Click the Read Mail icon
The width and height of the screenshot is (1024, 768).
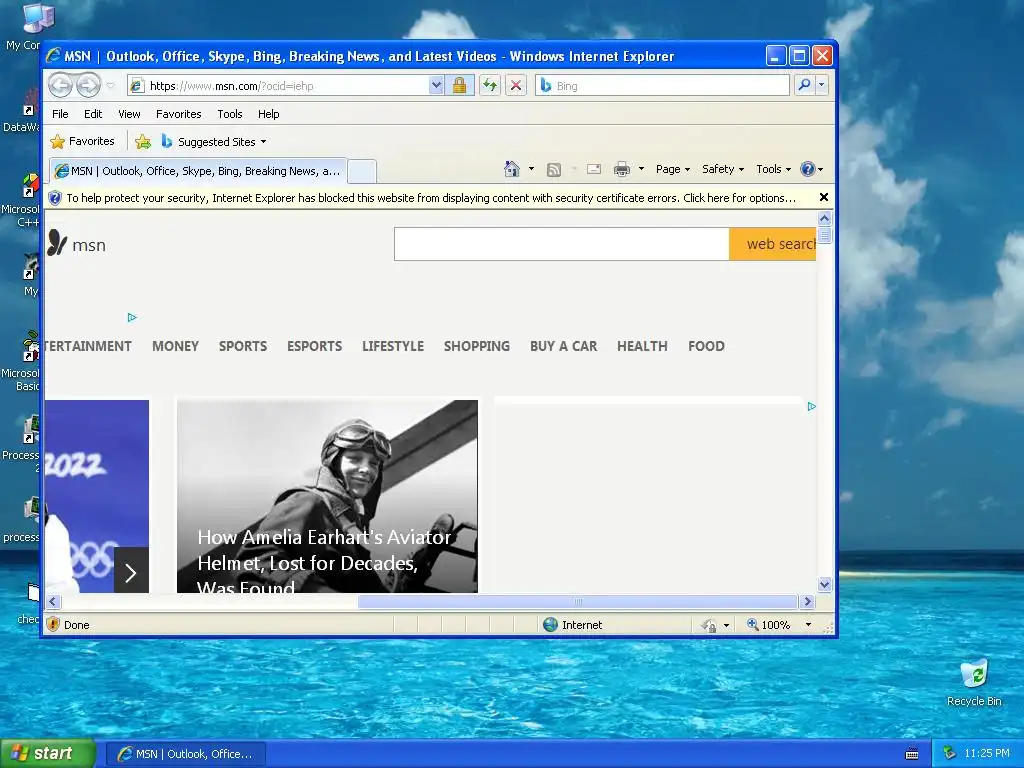tap(594, 169)
